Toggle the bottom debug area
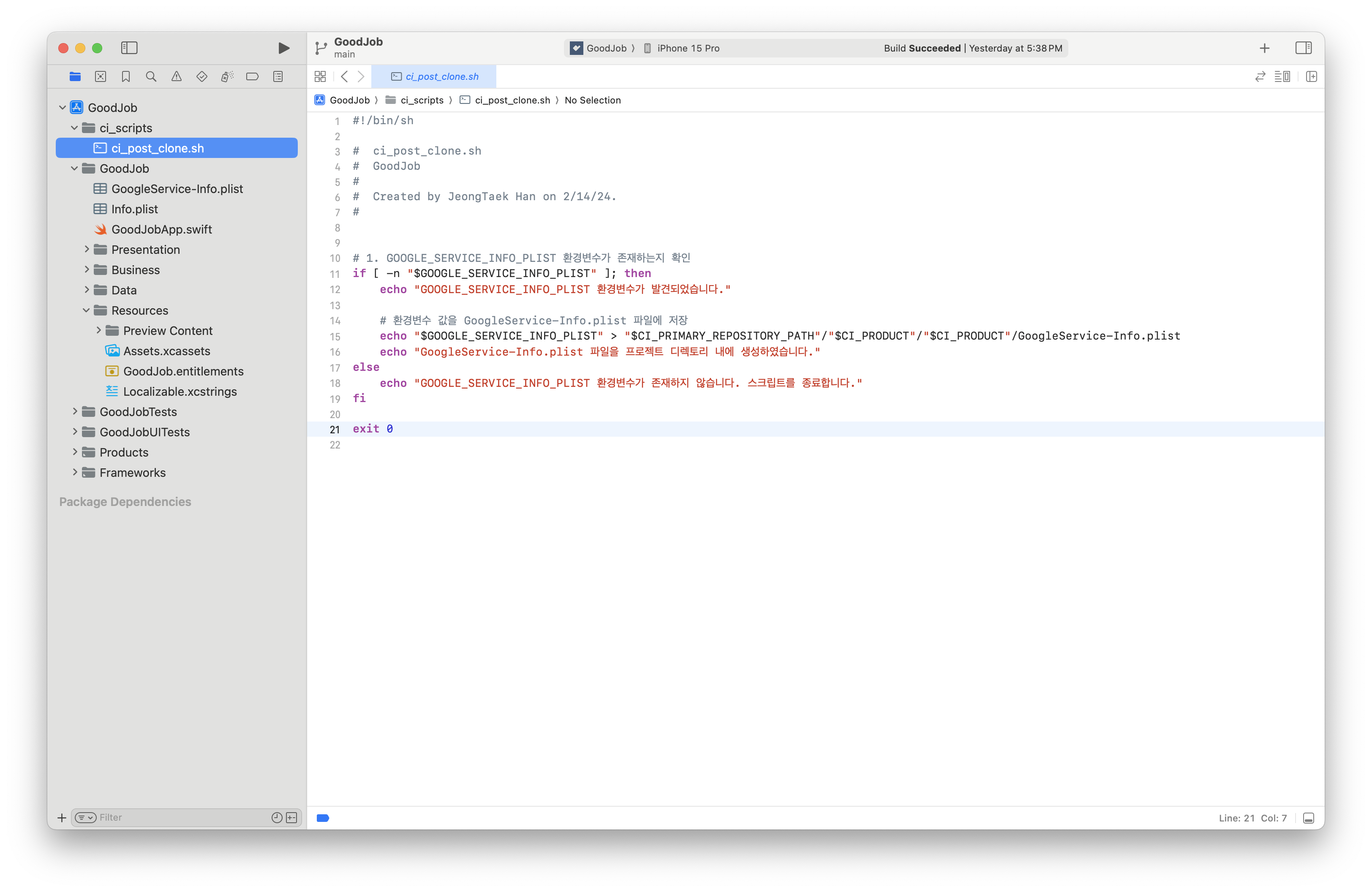Image resolution: width=1372 pixels, height=892 pixels. [1308, 818]
